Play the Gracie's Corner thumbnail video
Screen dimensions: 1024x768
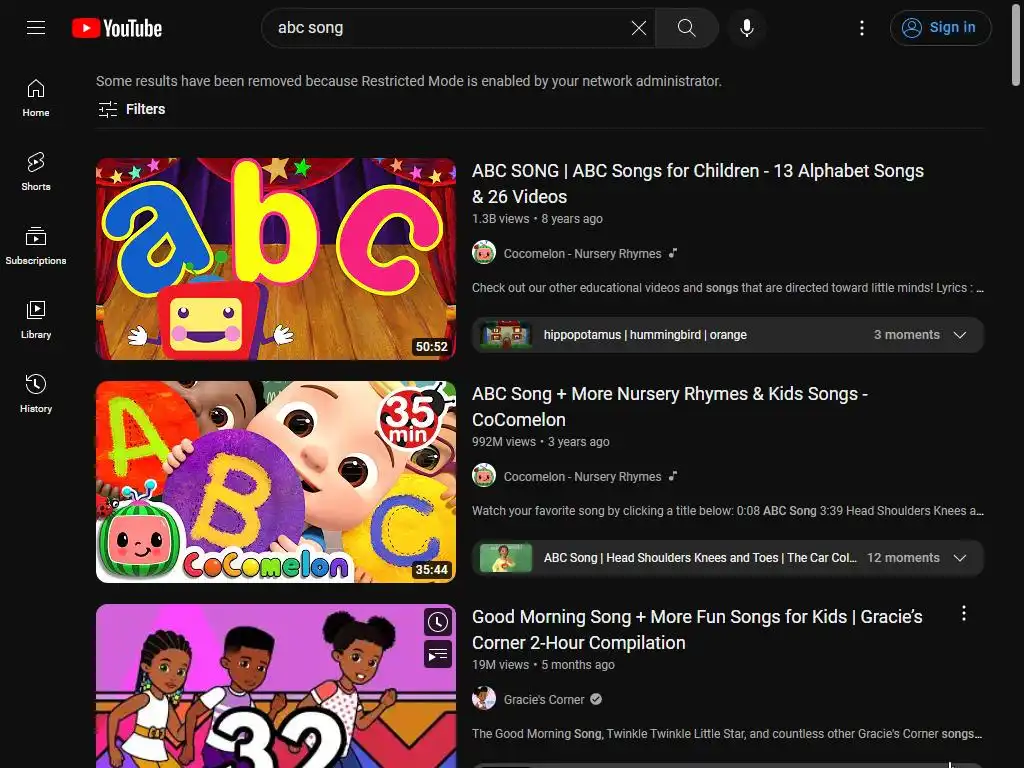276,686
